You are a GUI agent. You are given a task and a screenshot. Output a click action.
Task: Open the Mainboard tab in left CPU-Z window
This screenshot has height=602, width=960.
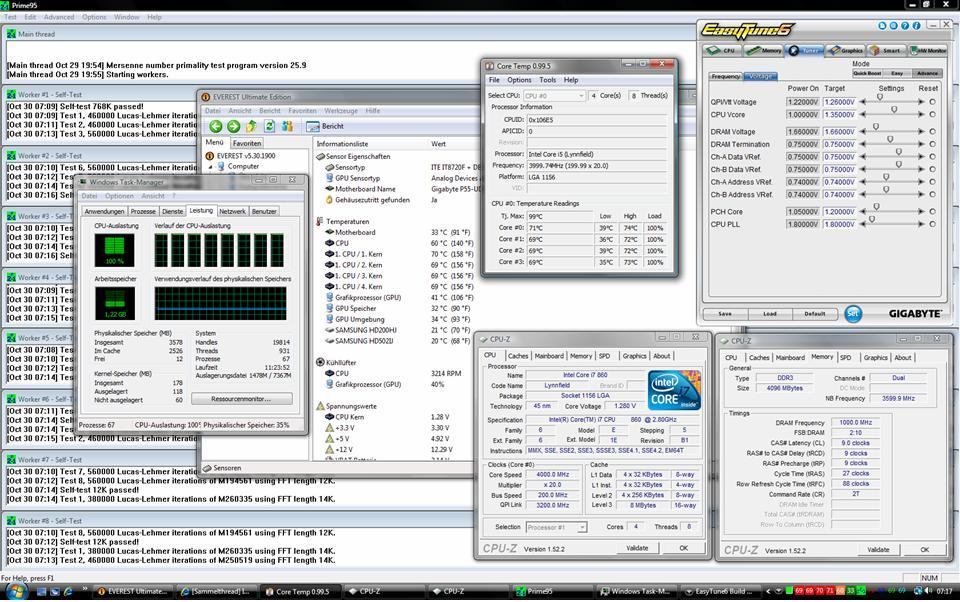[549, 356]
